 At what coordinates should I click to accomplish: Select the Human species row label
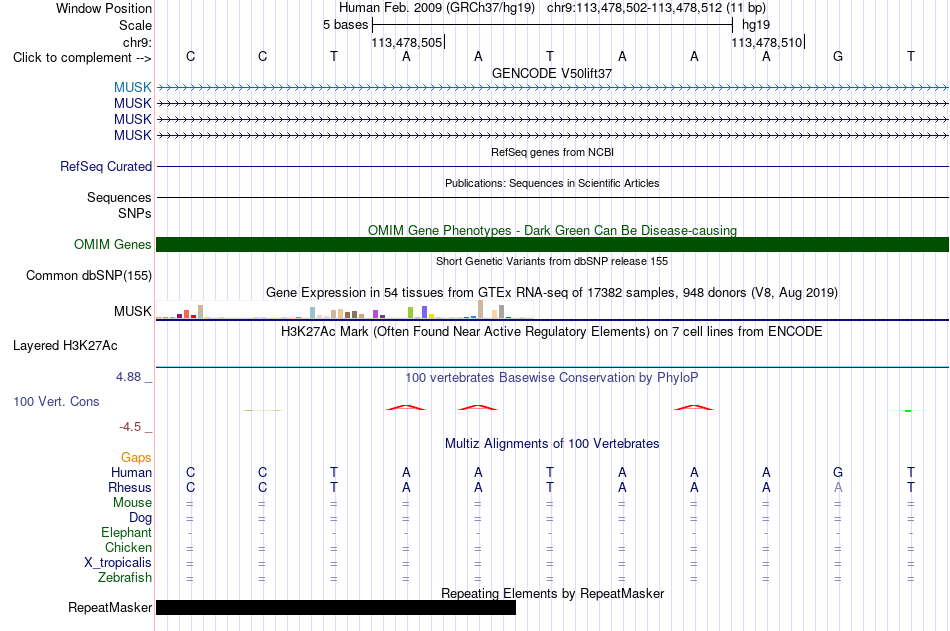(x=131, y=472)
